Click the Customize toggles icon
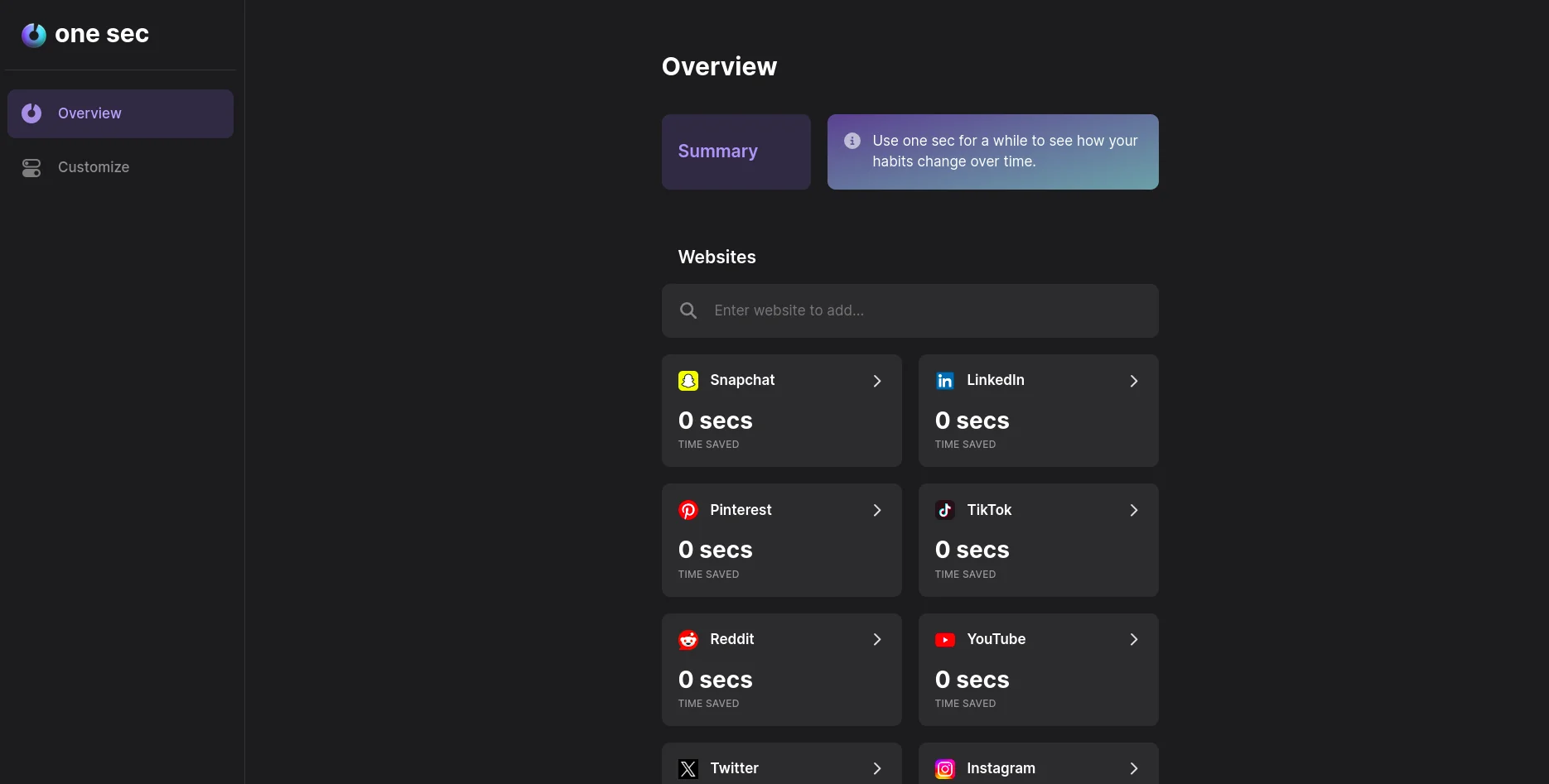 tap(31, 168)
